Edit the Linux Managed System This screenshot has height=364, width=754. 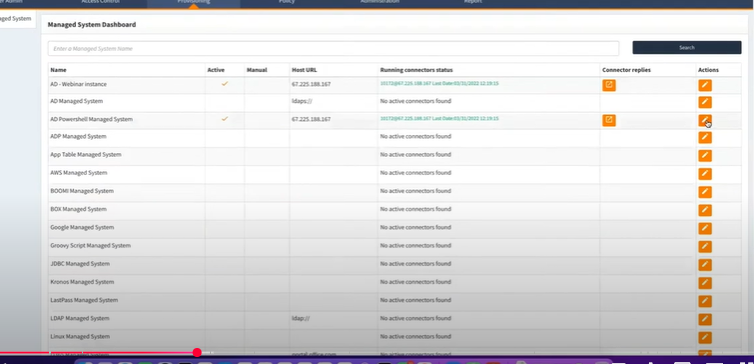[705, 338]
